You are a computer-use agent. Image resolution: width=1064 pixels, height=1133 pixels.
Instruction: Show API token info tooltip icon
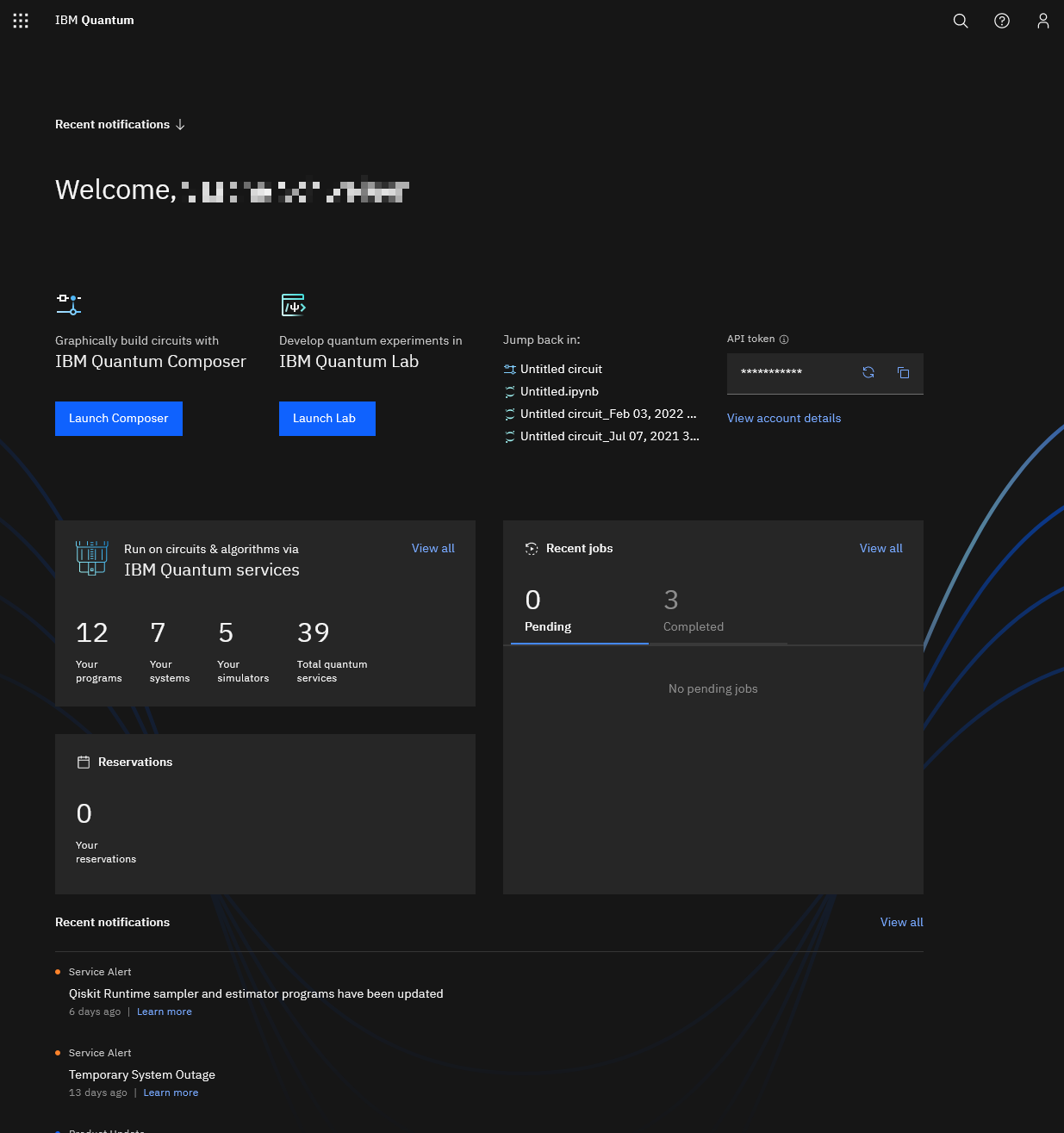[784, 339]
